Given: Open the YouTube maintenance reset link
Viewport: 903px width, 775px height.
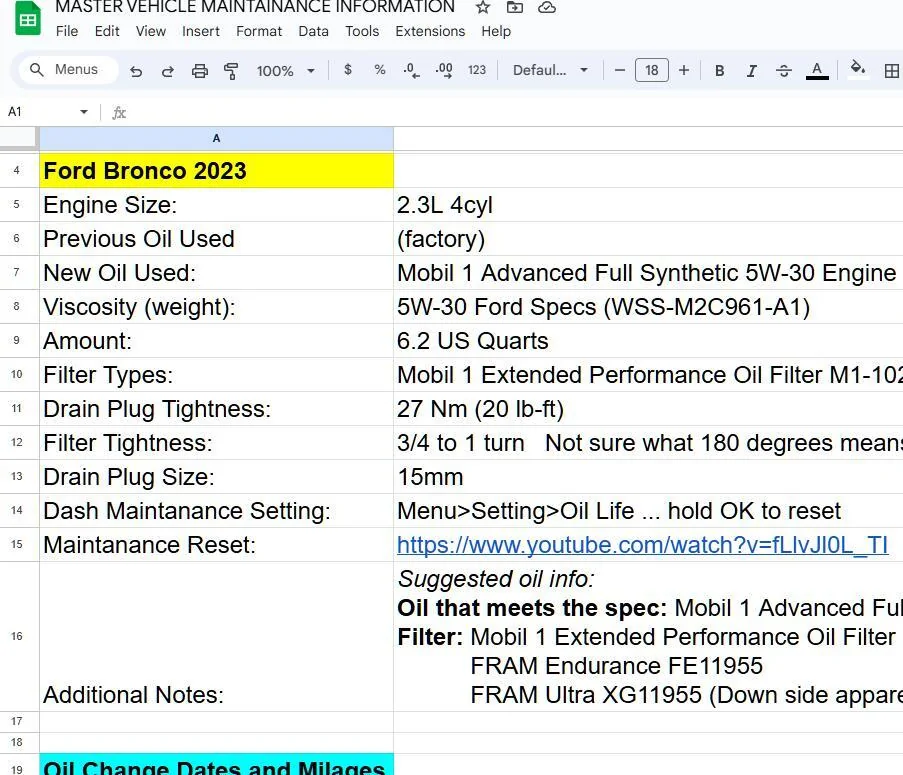Looking at the screenshot, I should (x=643, y=545).
